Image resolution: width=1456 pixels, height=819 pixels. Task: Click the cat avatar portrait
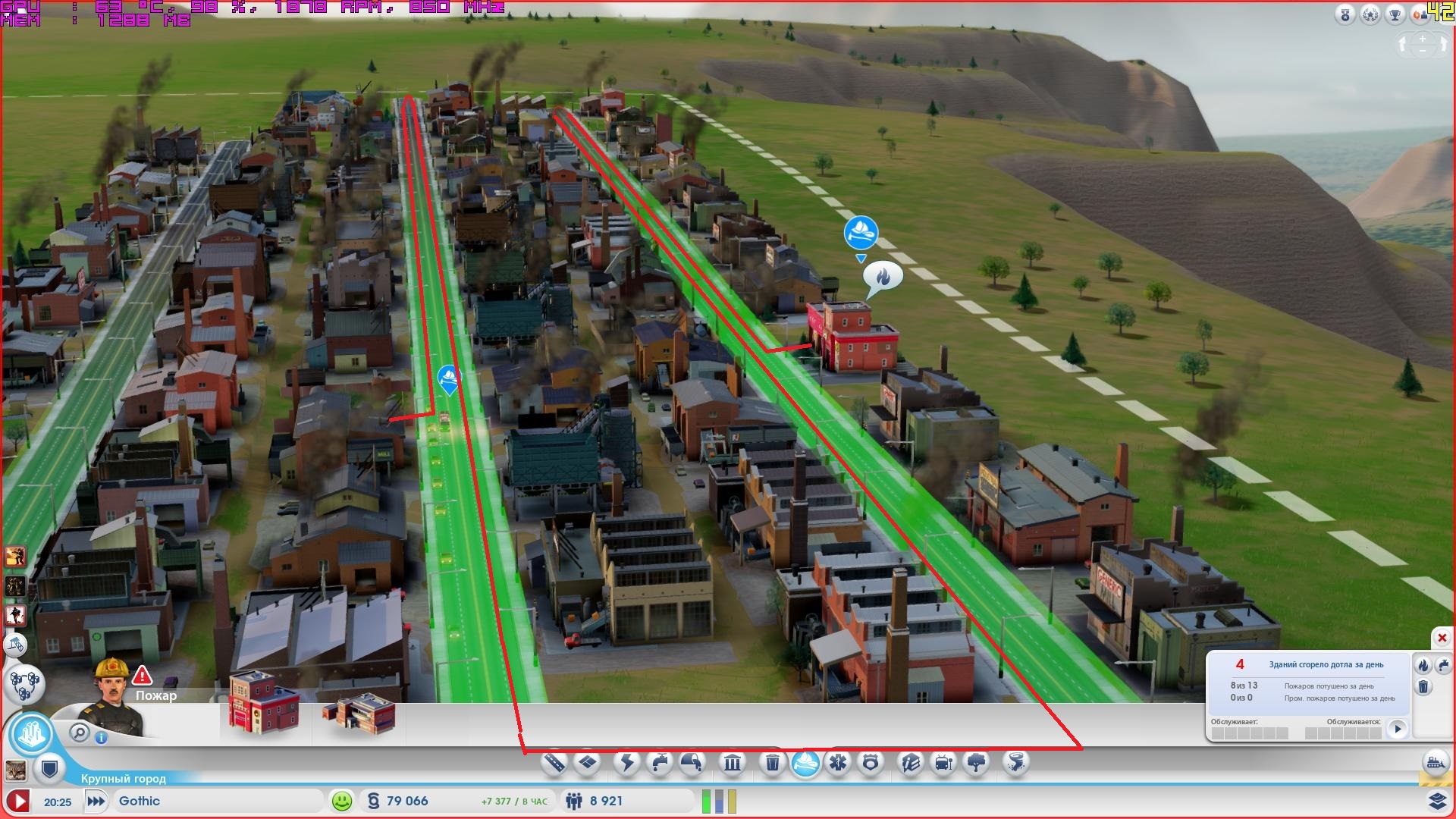tap(15, 770)
